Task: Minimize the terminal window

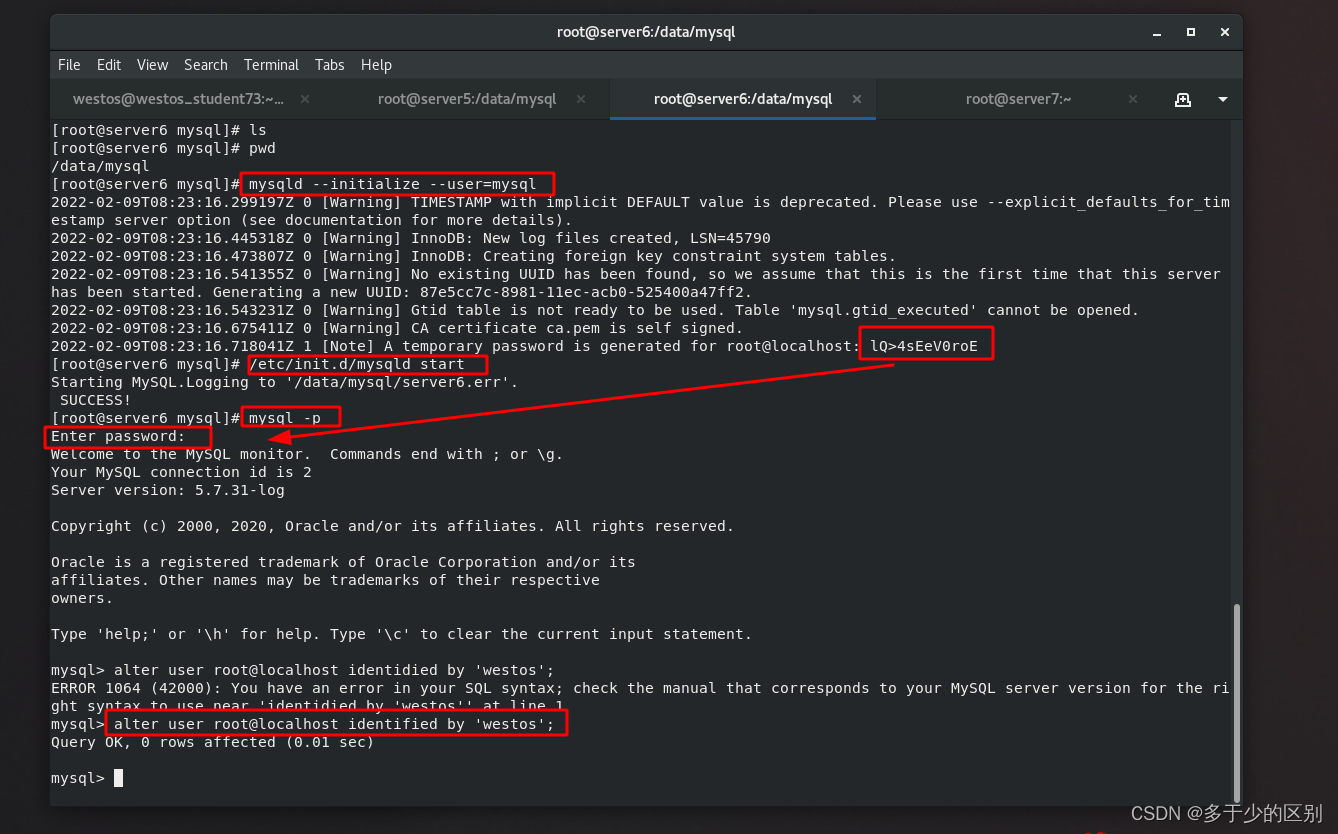Action: 1156,32
